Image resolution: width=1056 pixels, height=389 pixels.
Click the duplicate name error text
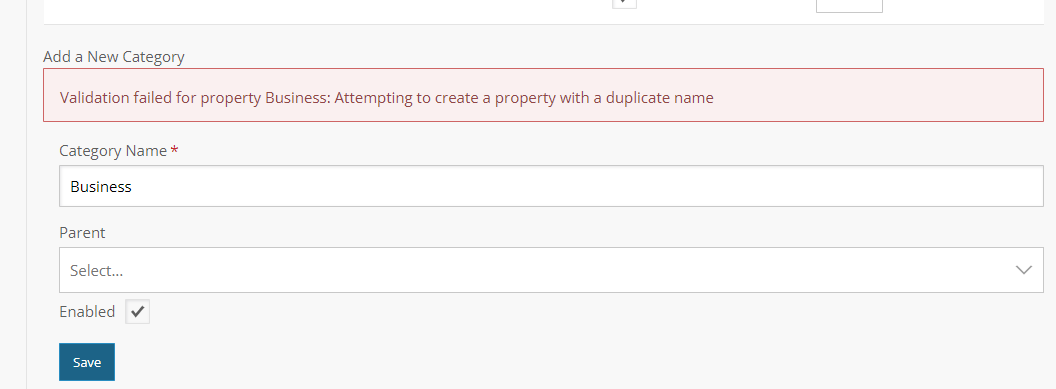click(524, 98)
